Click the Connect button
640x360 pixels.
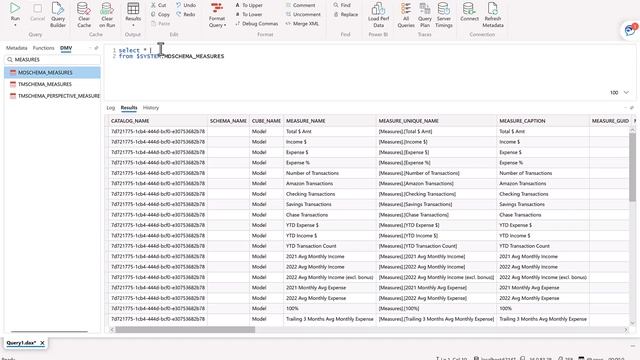click(x=469, y=11)
